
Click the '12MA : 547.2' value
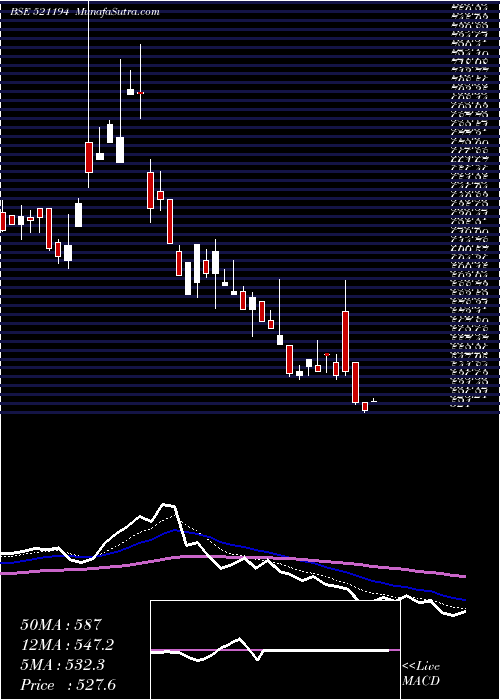coord(67,645)
